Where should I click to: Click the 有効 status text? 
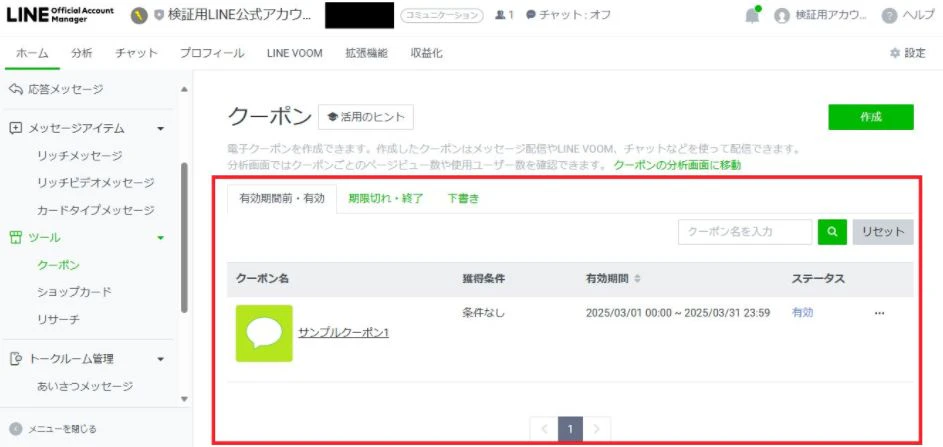tap(803, 313)
